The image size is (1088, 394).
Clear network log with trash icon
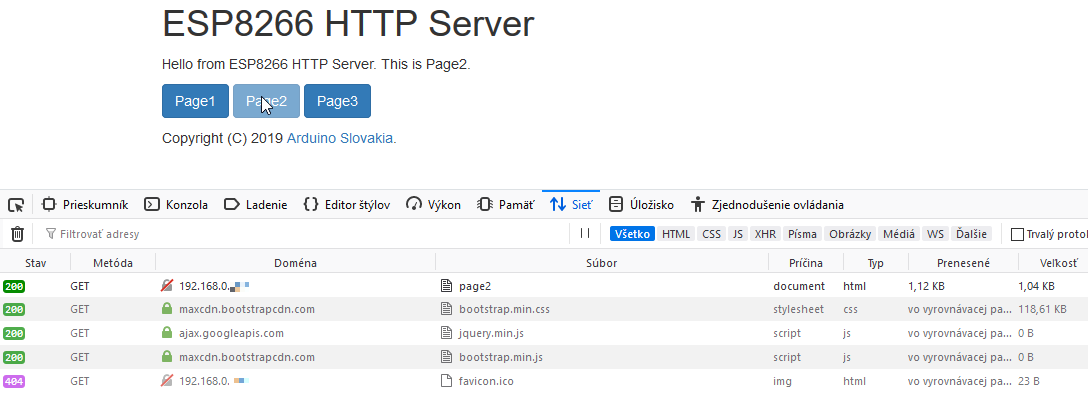click(18, 234)
